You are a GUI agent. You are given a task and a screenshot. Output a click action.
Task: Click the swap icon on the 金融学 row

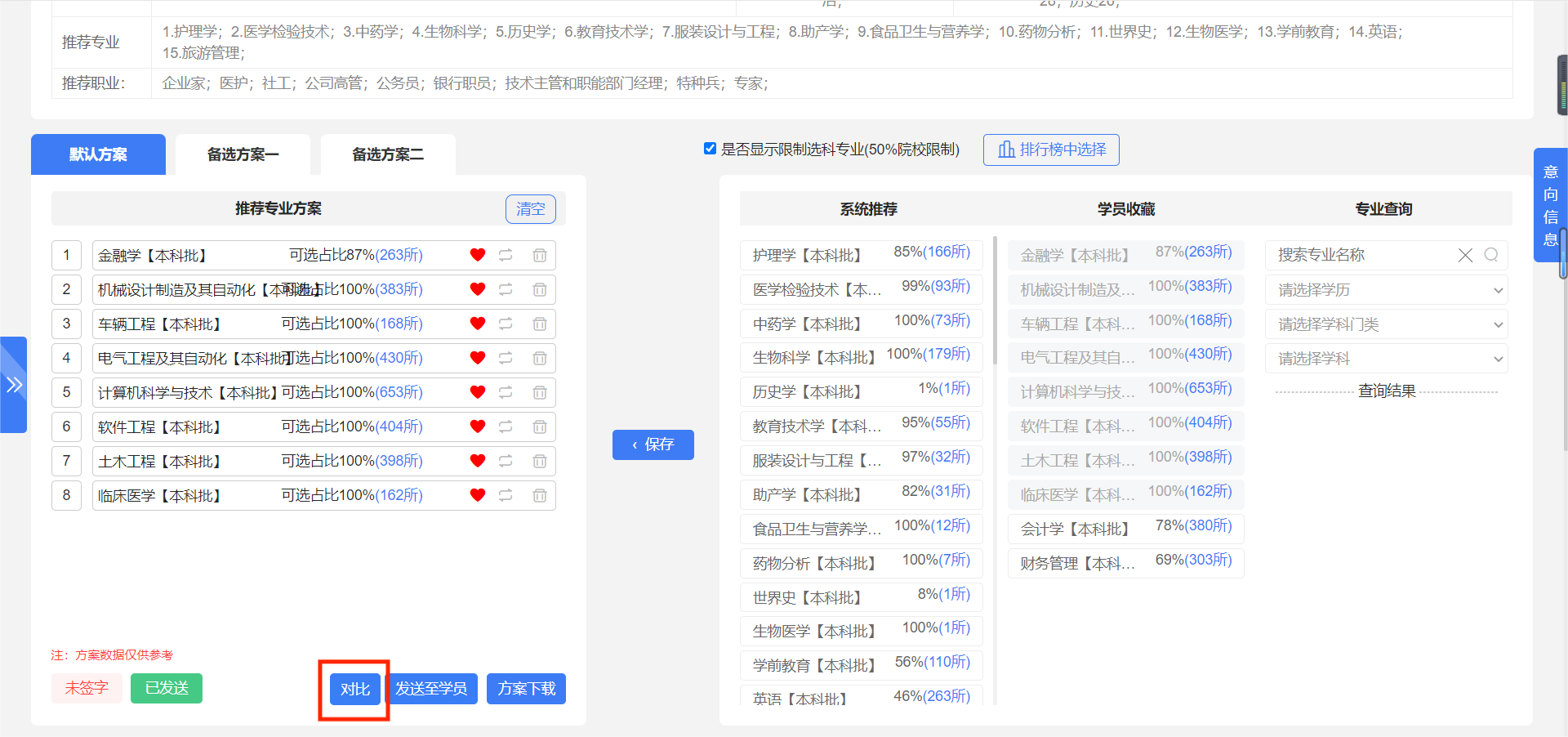tap(506, 255)
